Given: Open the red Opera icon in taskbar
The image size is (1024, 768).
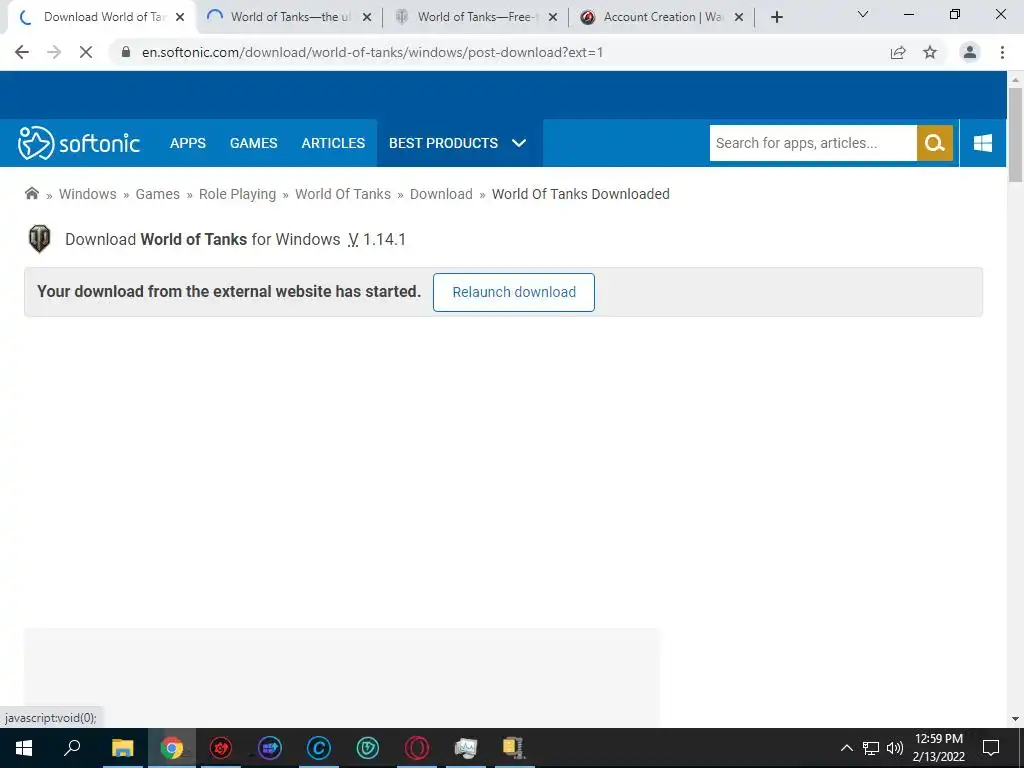Looking at the screenshot, I should (x=417, y=748).
